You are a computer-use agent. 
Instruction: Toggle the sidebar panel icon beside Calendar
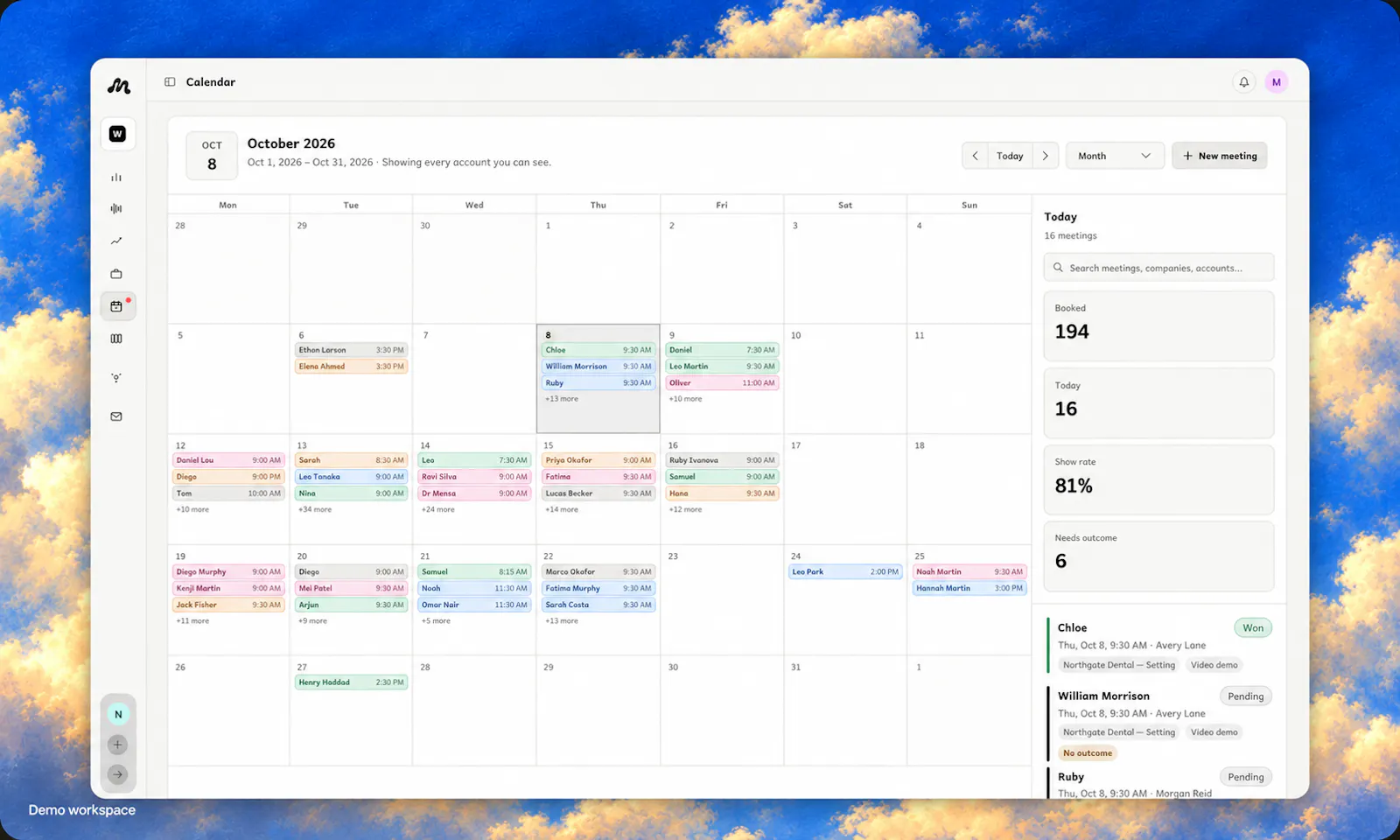[170, 82]
